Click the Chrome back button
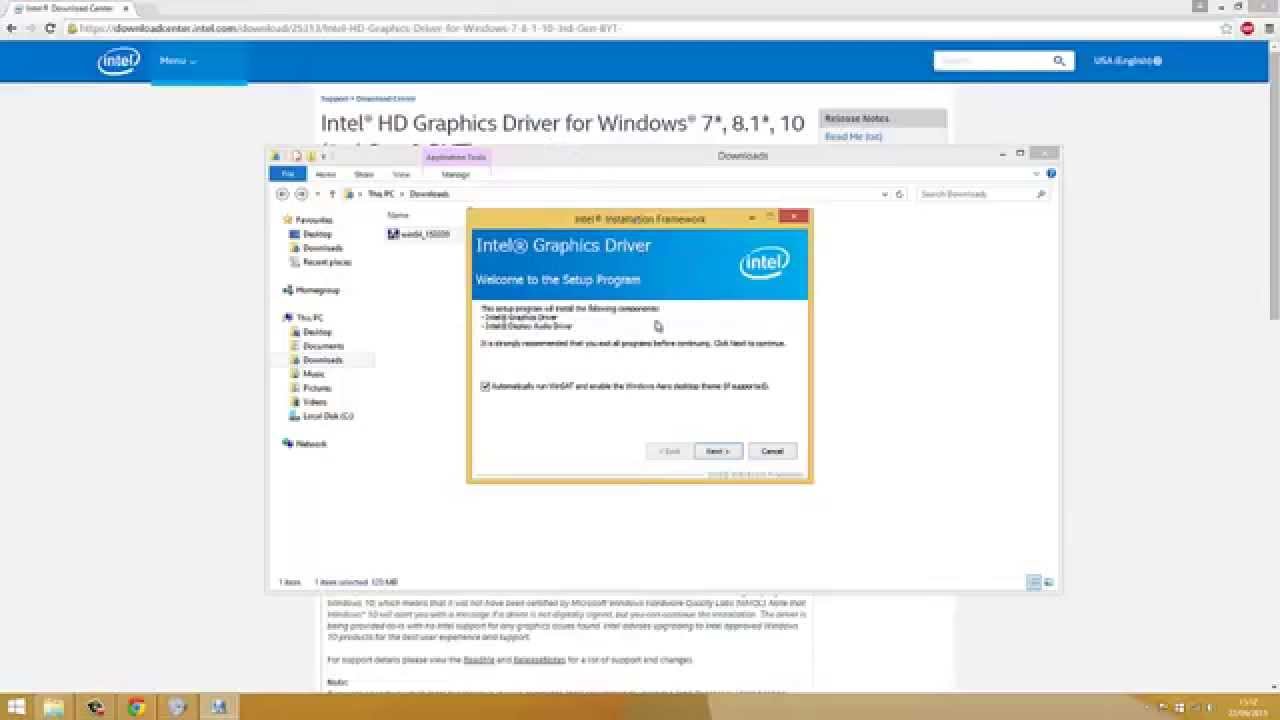Screen dimensions: 1280x720 pyautogui.click(x=11, y=28)
